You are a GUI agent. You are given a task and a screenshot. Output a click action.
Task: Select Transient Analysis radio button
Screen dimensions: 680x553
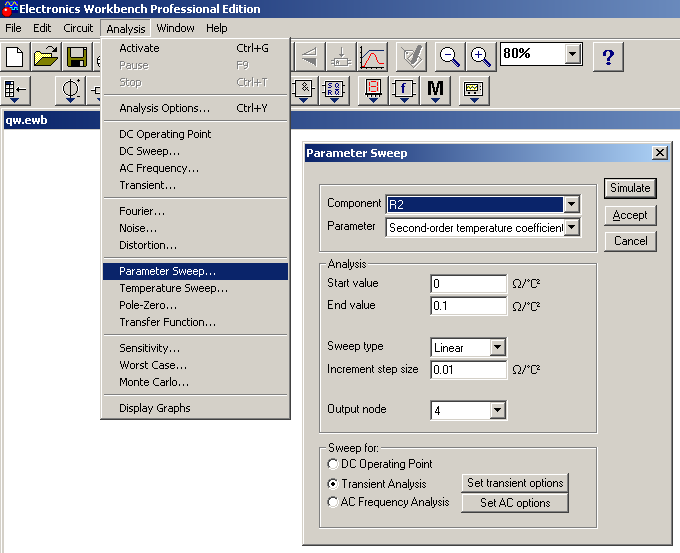coord(333,484)
